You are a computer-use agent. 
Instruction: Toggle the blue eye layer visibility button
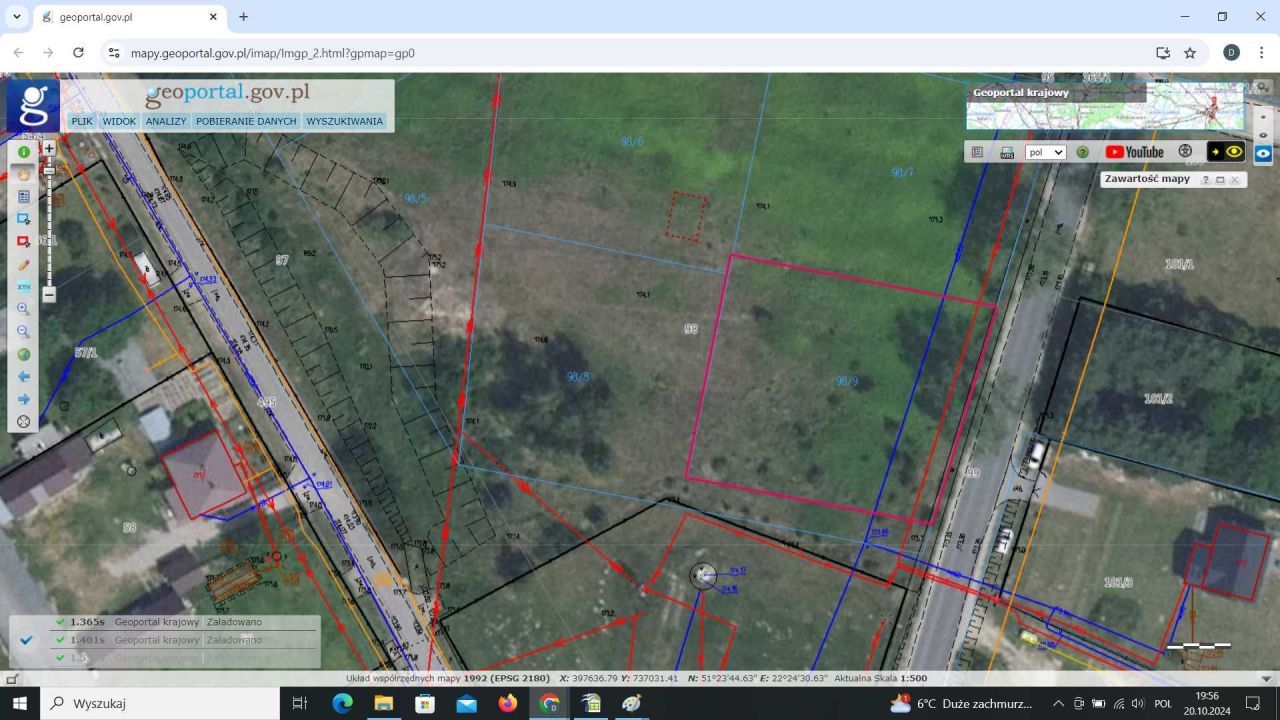[x=1263, y=153]
